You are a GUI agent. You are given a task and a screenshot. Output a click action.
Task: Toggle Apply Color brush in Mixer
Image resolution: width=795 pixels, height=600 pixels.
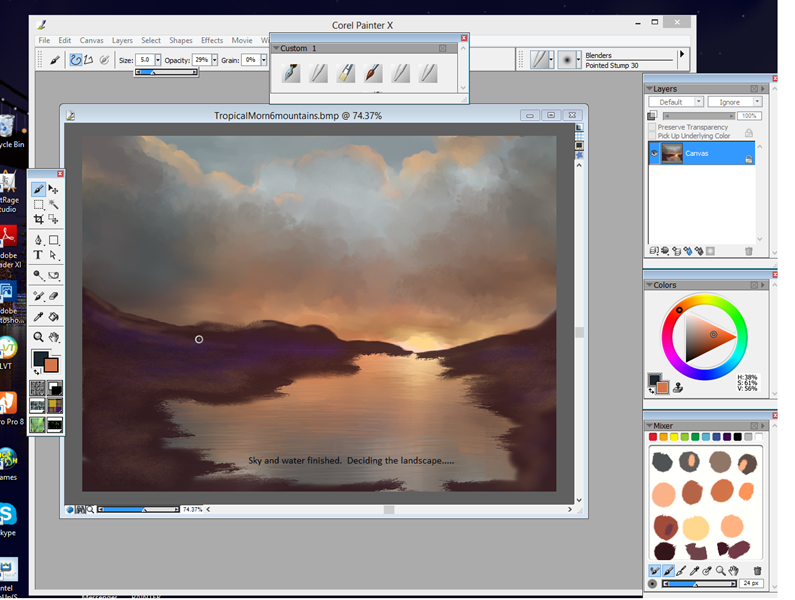(668, 571)
